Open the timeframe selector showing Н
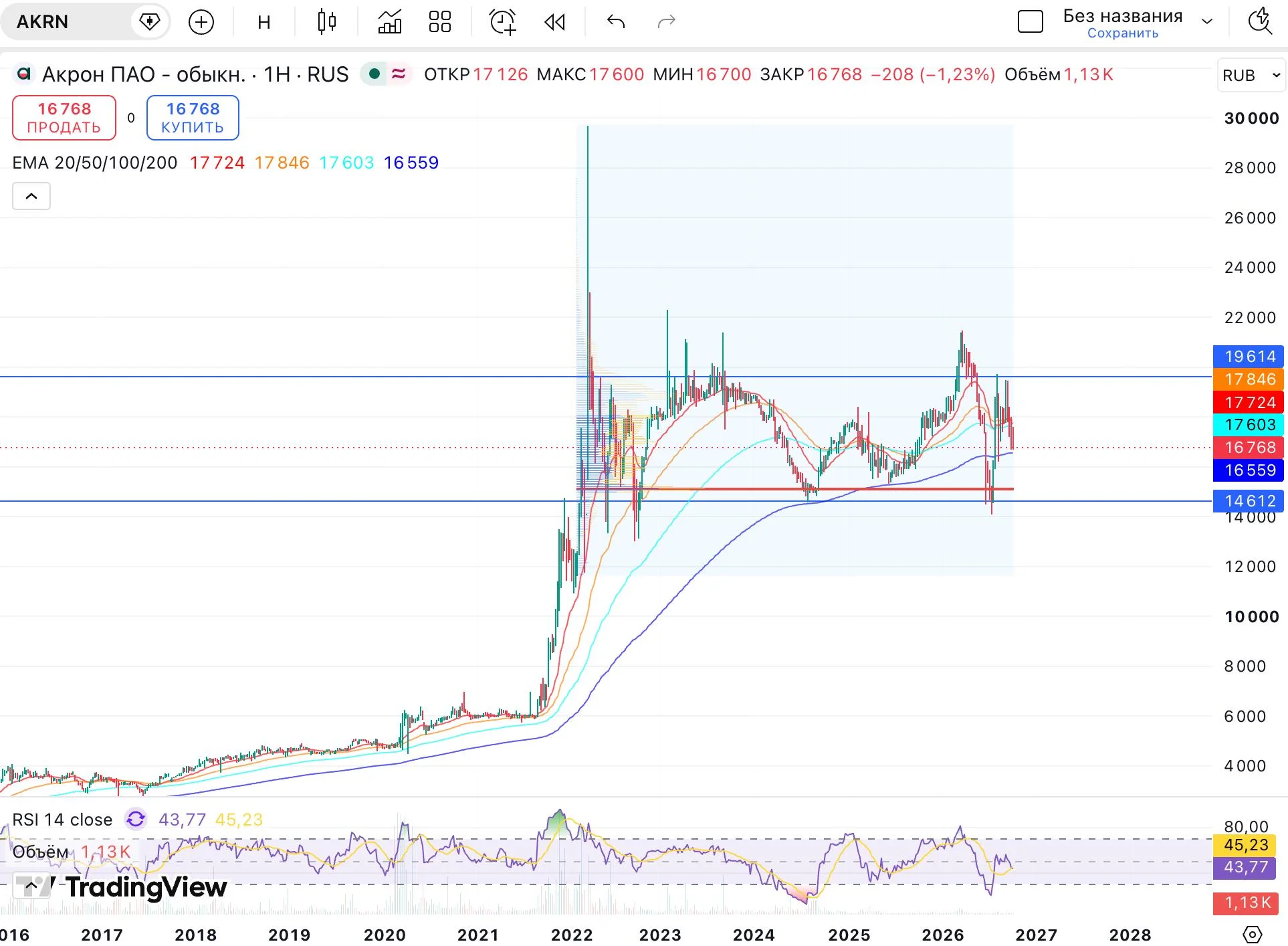This screenshot has width=1288, height=946. 264,22
